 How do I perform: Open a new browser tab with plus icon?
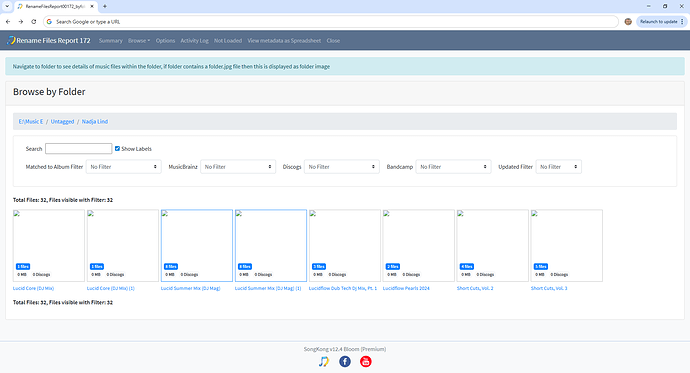click(x=105, y=6)
